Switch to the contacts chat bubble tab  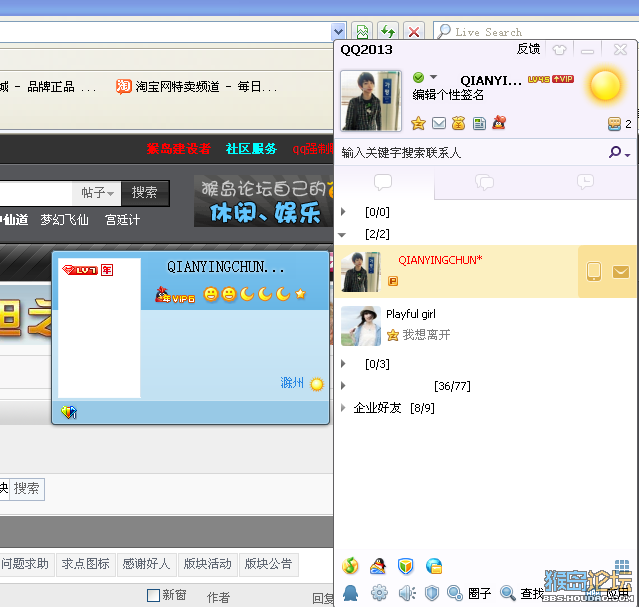(383, 182)
